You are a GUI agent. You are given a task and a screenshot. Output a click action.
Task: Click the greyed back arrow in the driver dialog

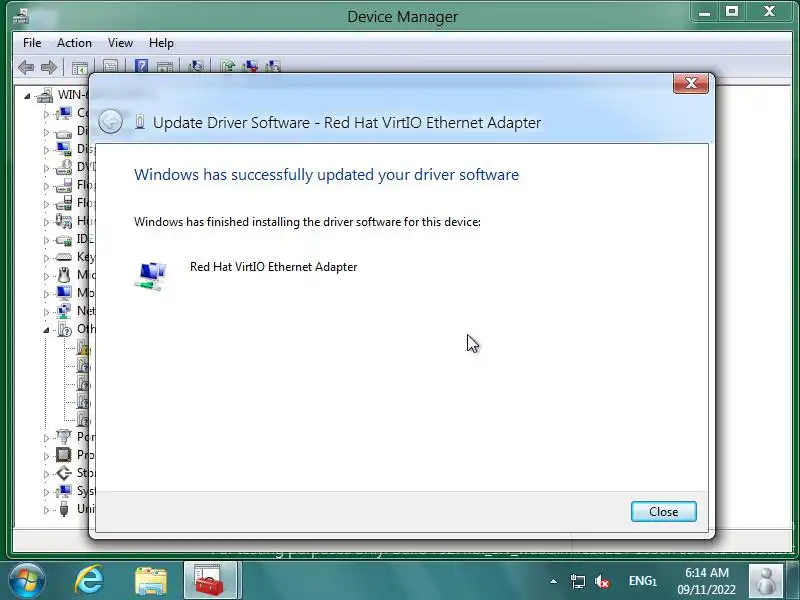click(110, 122)
